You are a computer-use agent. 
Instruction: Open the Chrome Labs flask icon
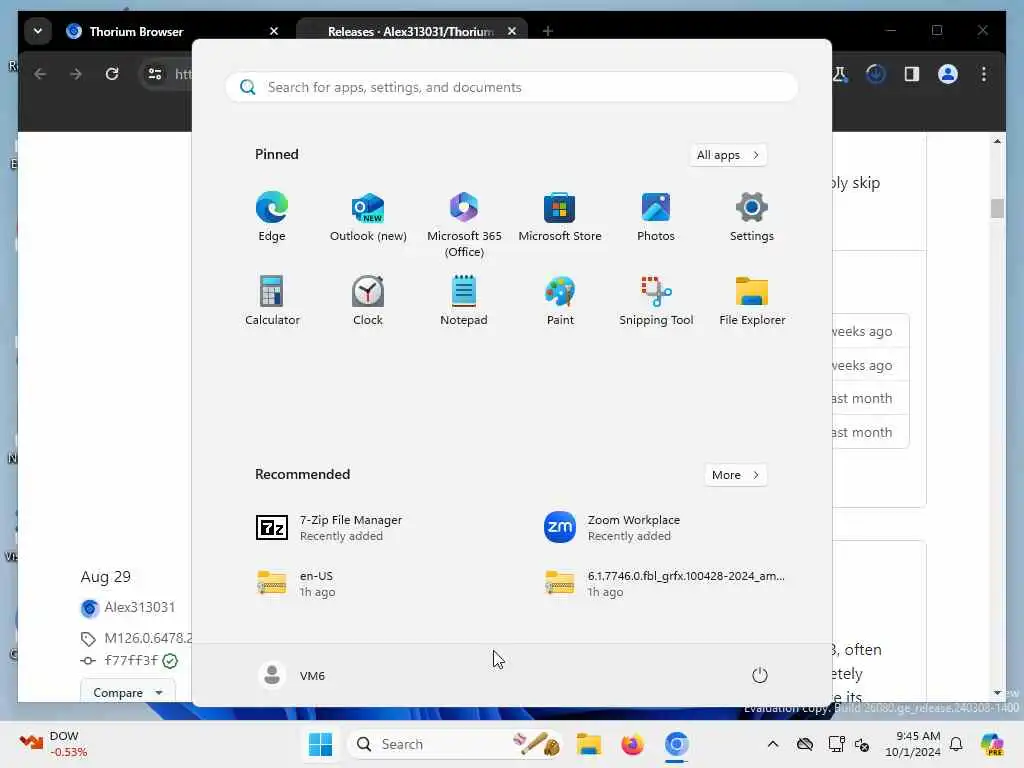click(840, 74)
